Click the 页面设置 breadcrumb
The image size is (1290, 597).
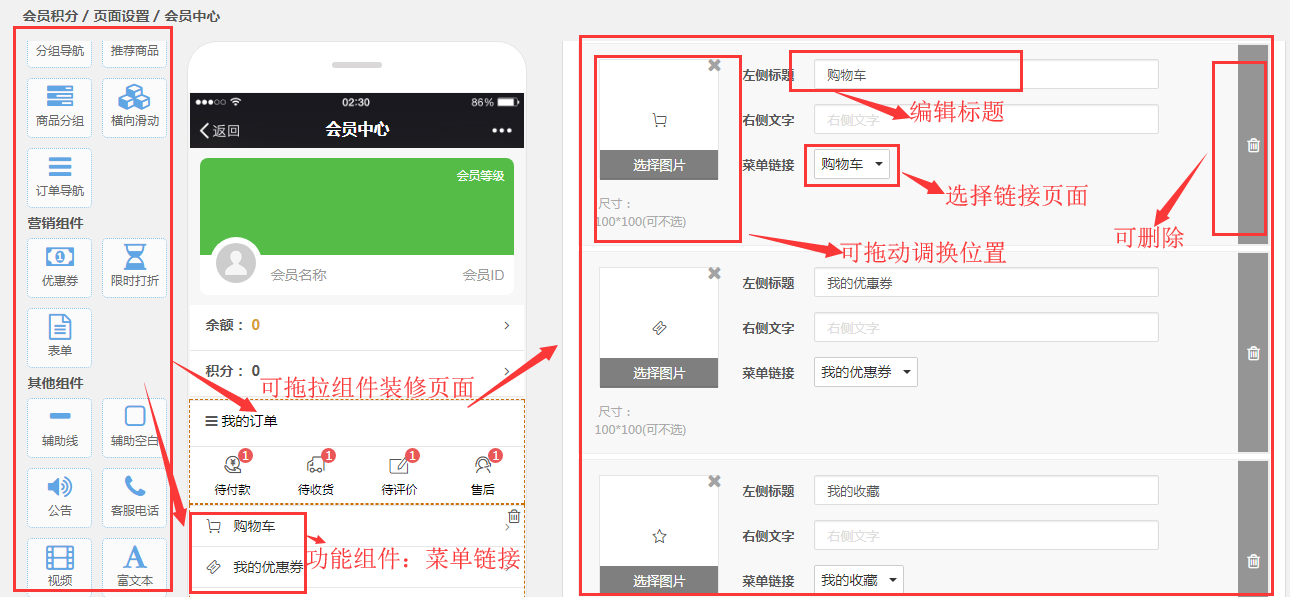[123, 16]
